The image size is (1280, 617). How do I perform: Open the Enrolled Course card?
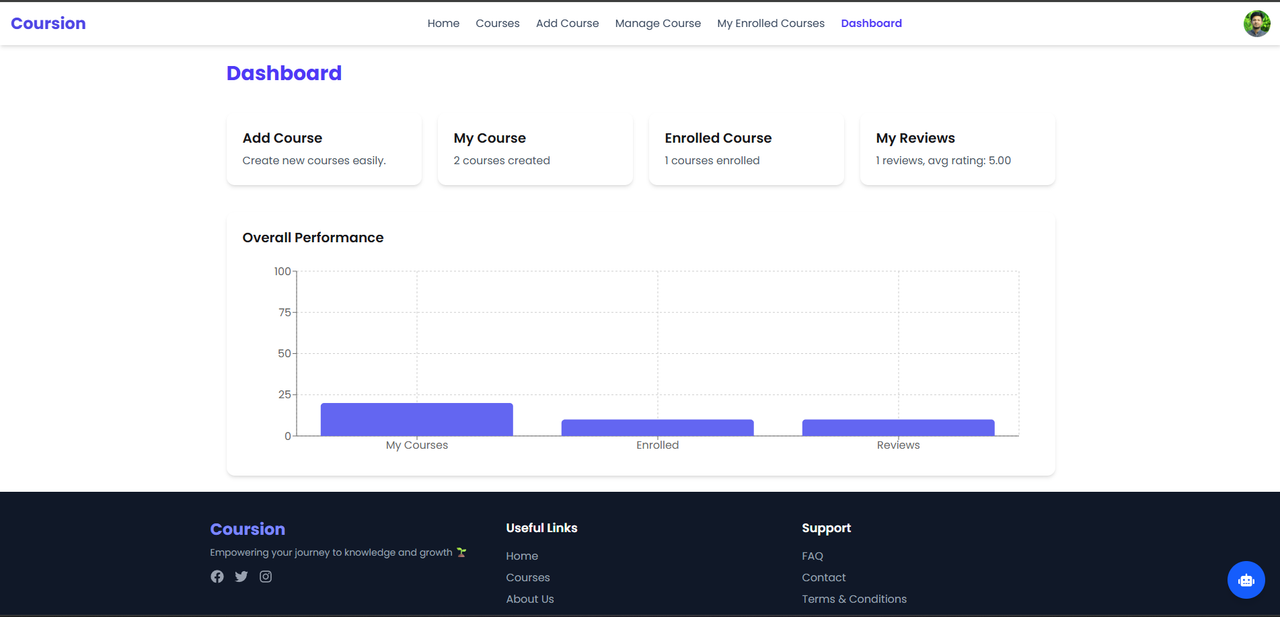(746, 150)
